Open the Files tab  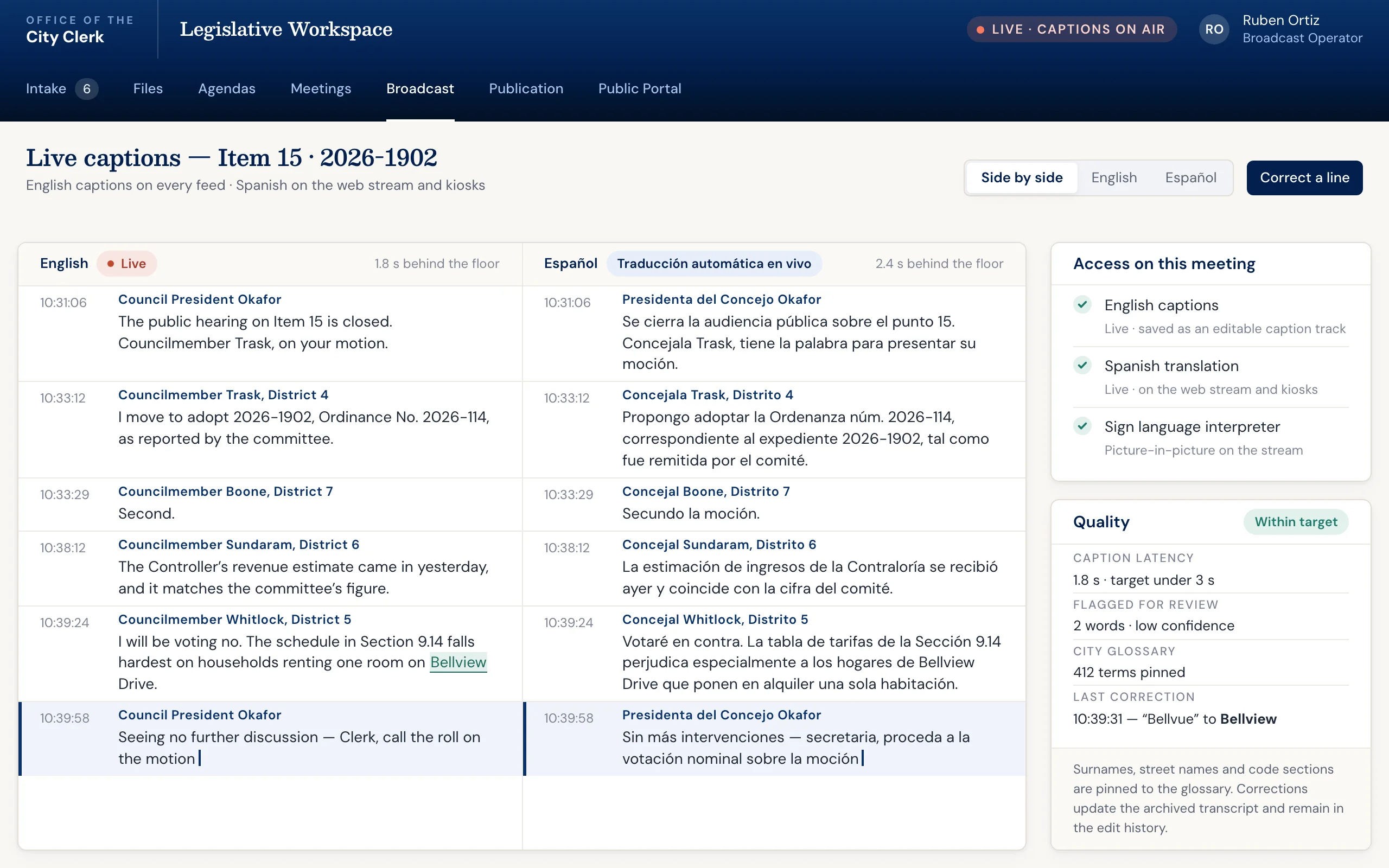[x=148, y=88]
